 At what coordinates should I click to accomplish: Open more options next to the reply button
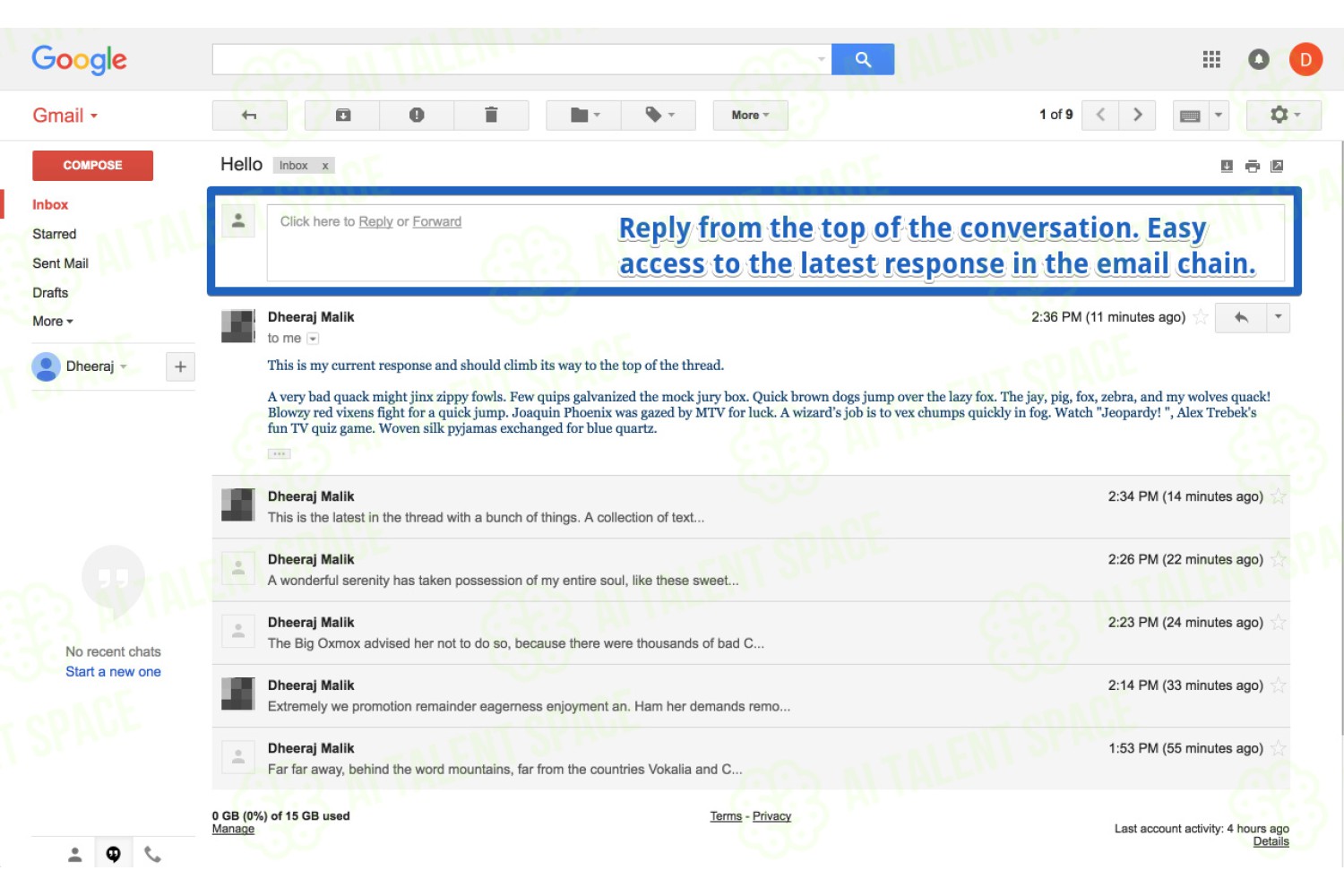(1279, 317)
